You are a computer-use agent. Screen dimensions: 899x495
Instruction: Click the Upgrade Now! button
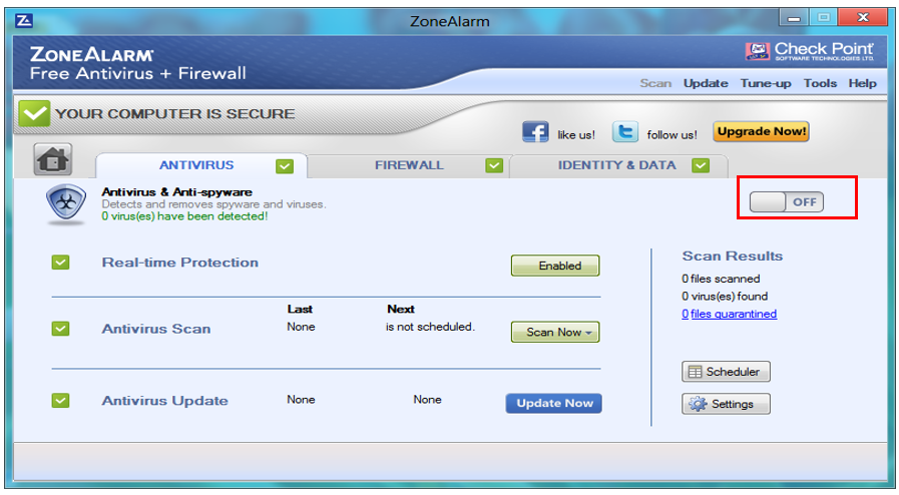click(761, 131)
